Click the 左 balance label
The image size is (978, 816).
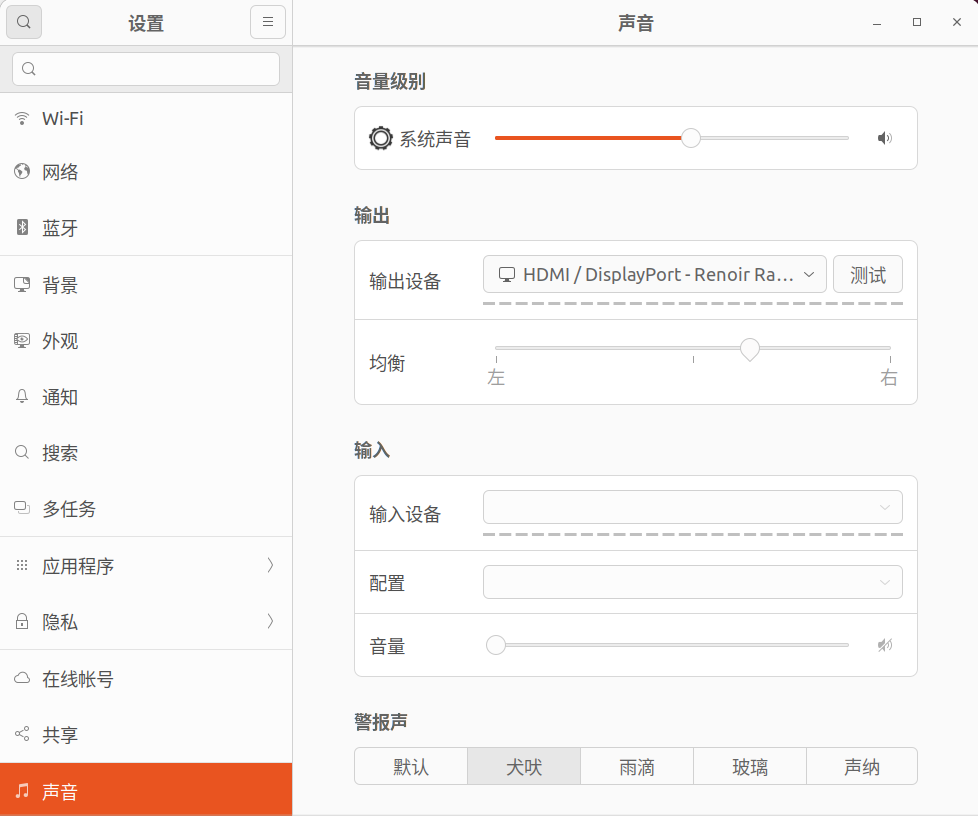point(496,377)
